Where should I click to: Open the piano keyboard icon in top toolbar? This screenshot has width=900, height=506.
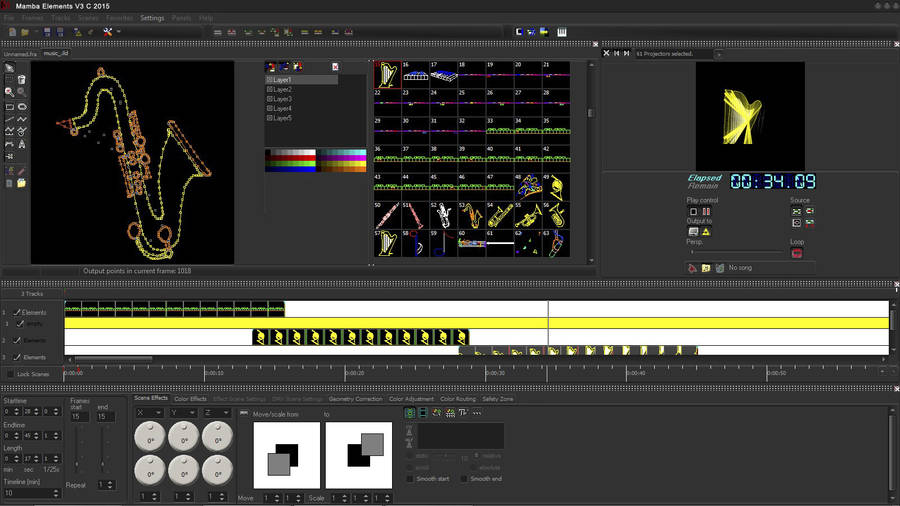562,32
